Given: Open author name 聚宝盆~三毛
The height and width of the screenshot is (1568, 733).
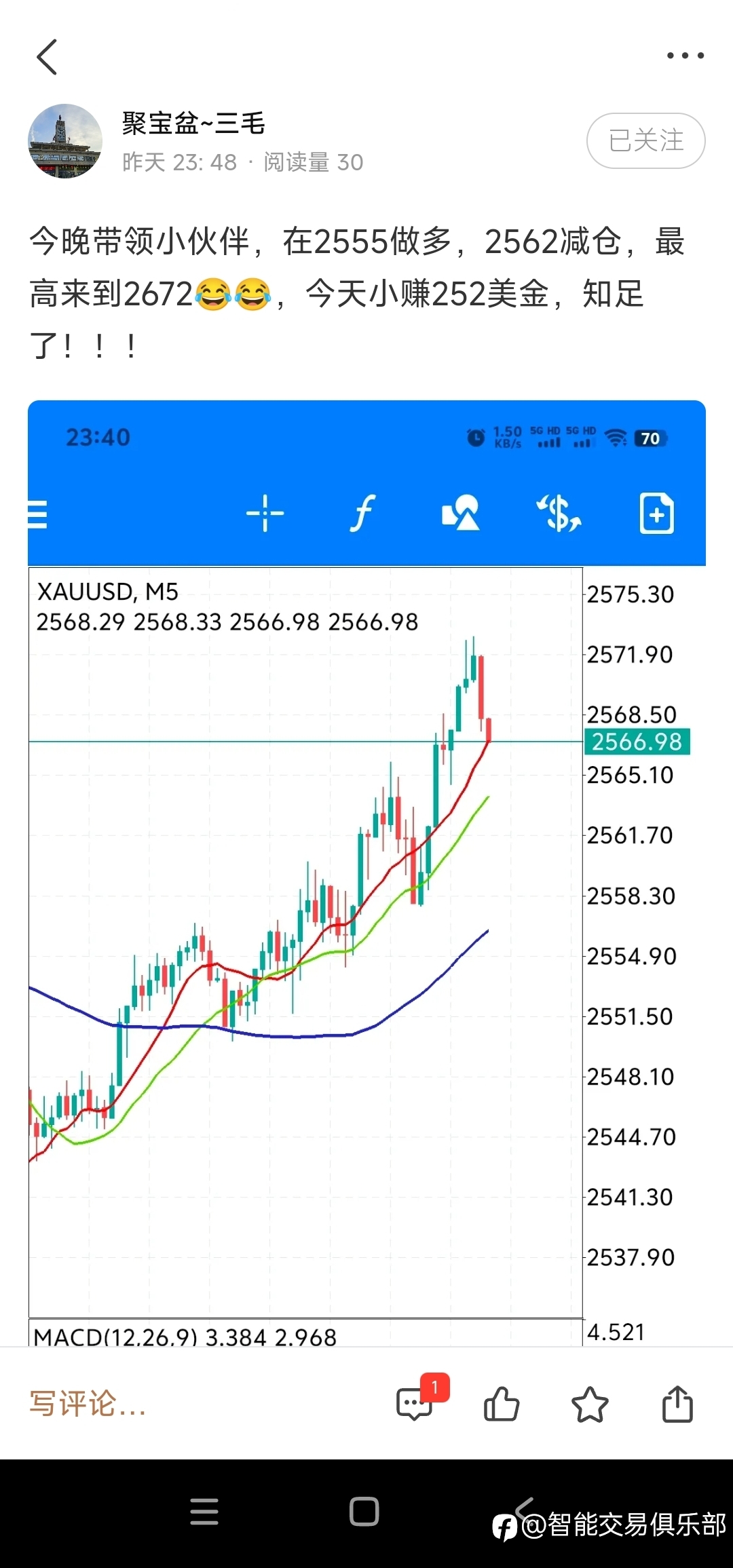Looking at the screenshot, I should (194, 123).
